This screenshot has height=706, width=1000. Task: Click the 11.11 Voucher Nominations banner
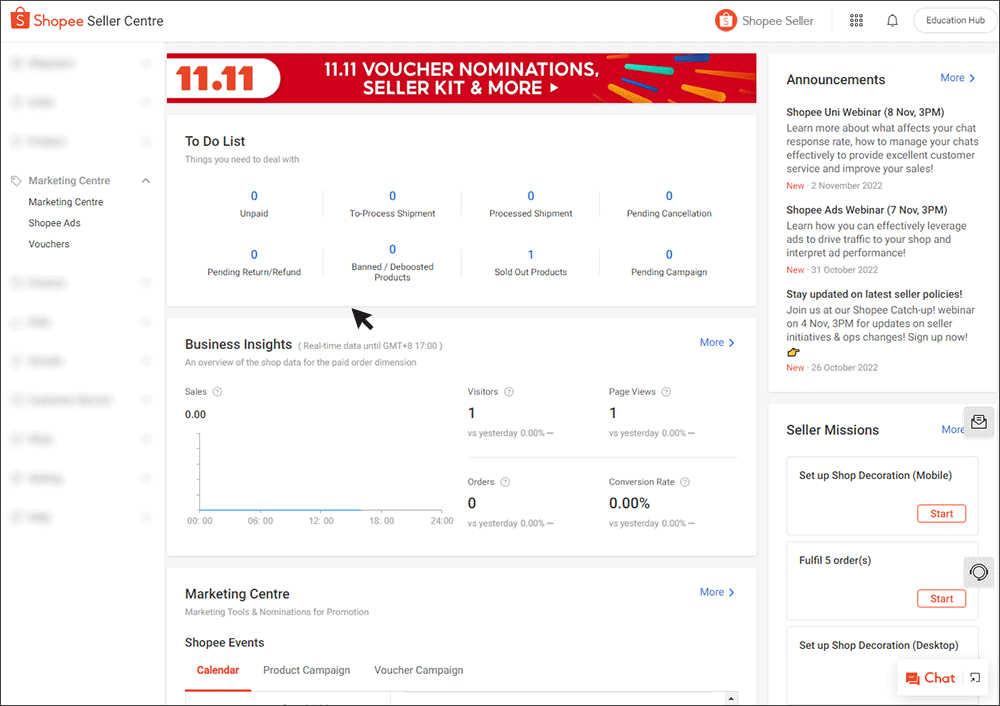coord(461,79)
